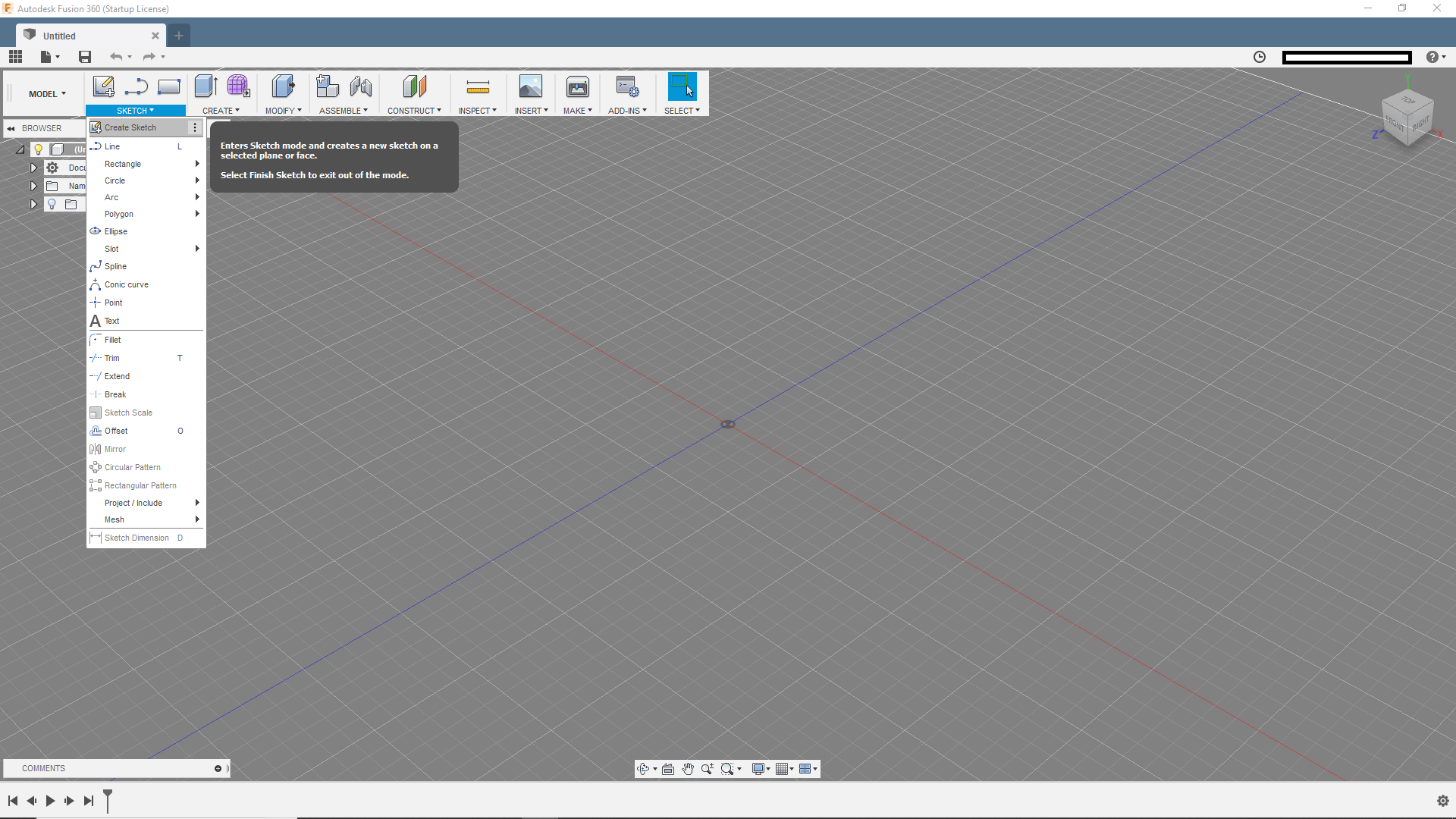Choose Line from Sketch menu

click(x=146, y=146)
